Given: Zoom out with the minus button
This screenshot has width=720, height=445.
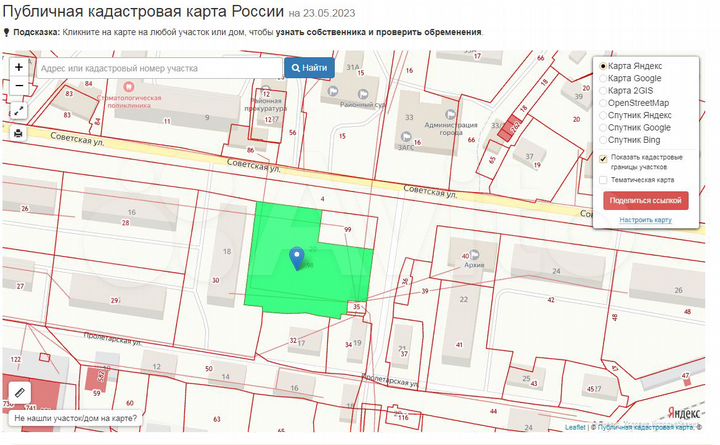Looking at the screenshot, I should coord(19,85).
